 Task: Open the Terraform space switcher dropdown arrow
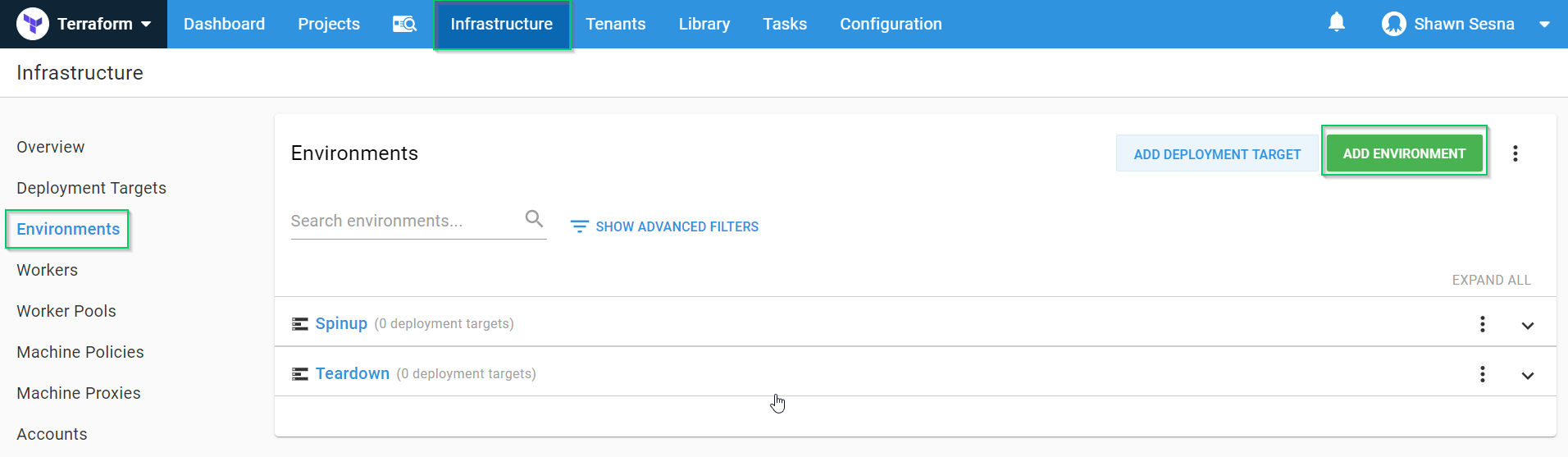coord(146,24)
